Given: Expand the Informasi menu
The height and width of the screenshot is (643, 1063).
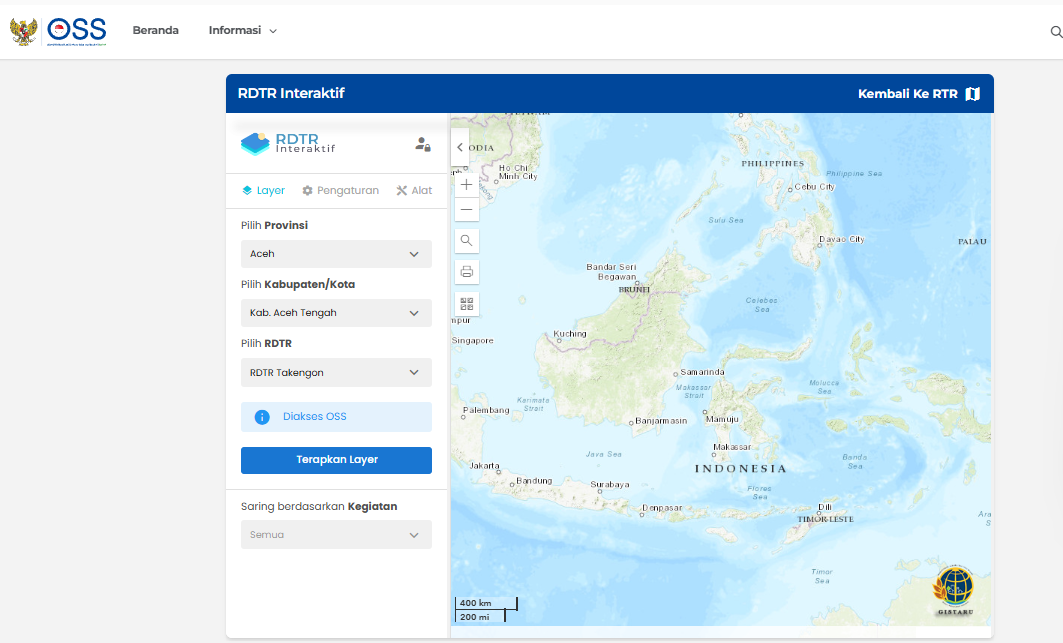Looking at the screenshot, I should [x=242, y=31].
